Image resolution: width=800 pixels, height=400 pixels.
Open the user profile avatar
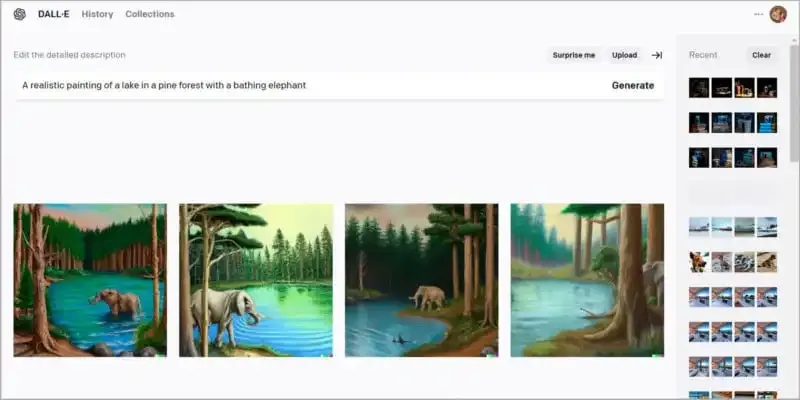pyautogui.click(x=778, y=14)
